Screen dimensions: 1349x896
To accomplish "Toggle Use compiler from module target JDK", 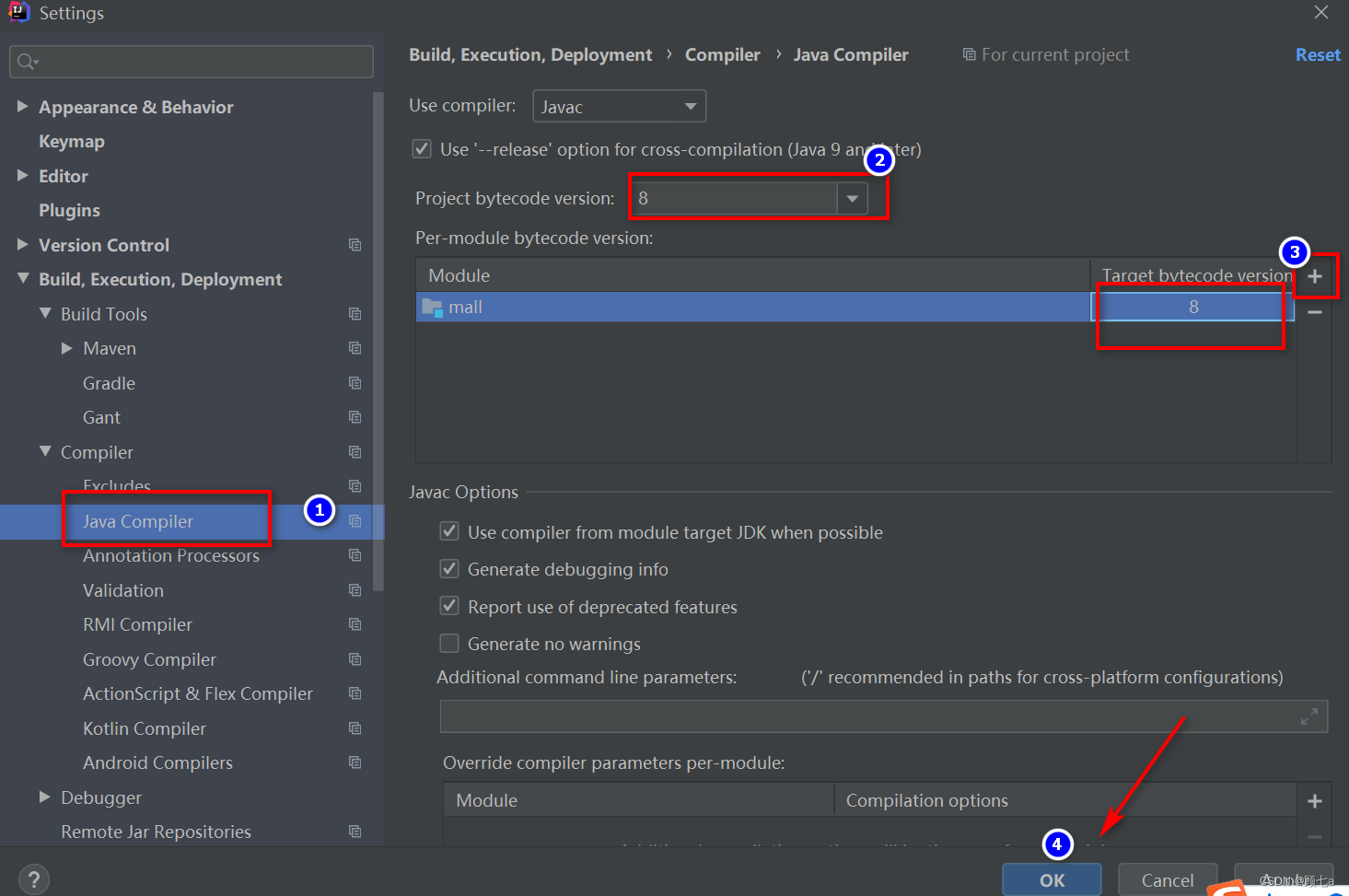I will point(449,531).
